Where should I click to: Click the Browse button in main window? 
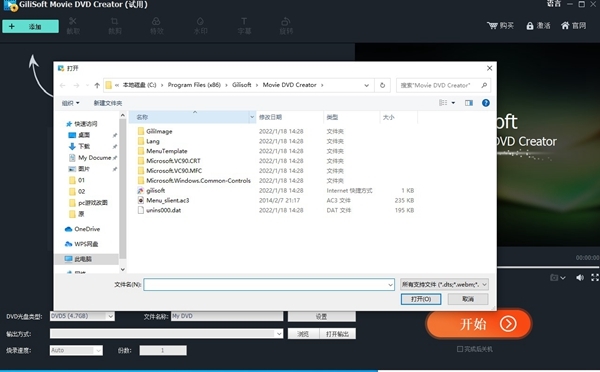[x=303, y=334]
